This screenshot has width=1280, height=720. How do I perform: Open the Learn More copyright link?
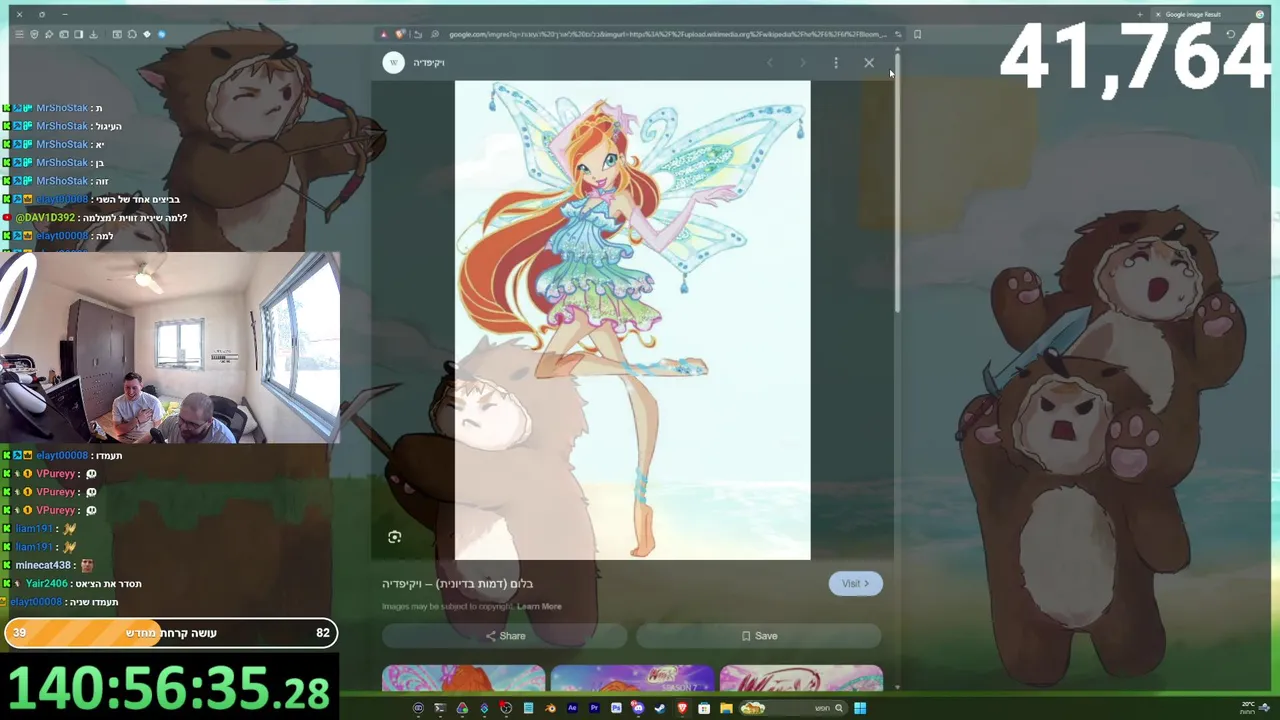[x=539, y=606]
